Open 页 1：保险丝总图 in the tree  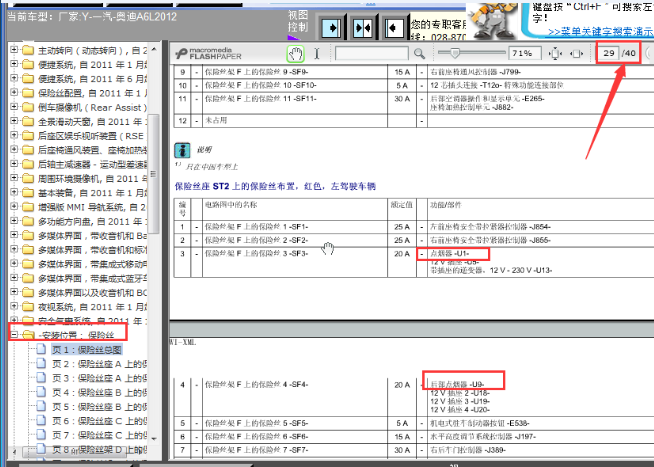(87, 350)
